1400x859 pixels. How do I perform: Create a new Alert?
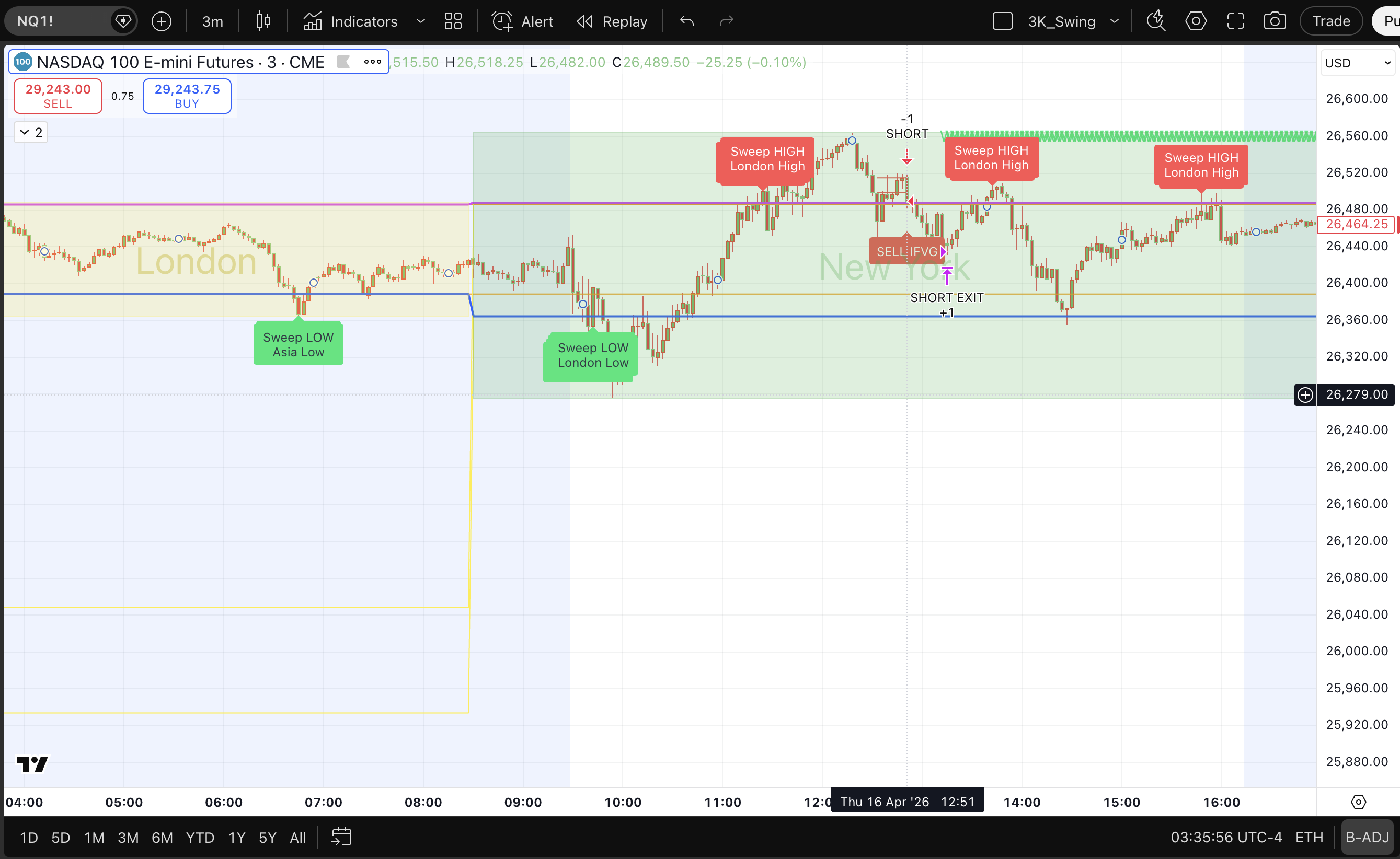point(522,21)
